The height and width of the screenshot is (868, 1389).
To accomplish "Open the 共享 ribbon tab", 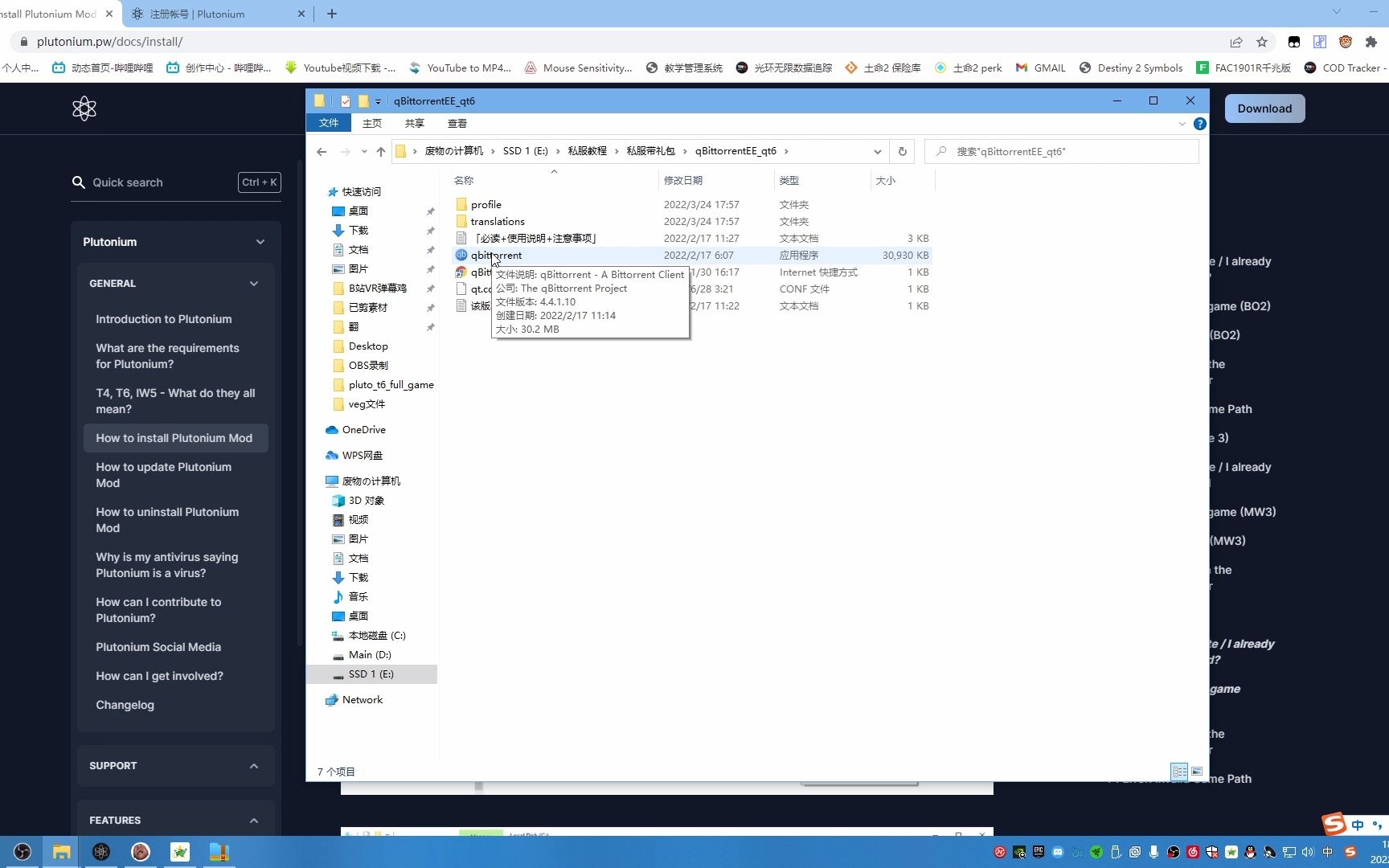I will pos(415,124).
